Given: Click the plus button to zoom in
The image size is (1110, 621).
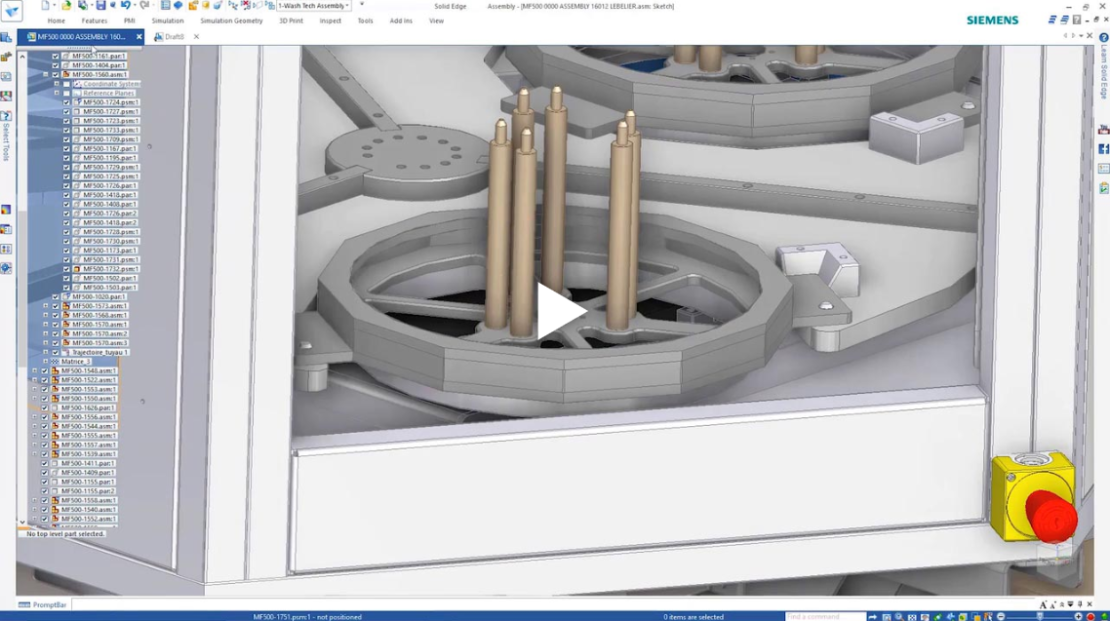Looking at the screenshot, I should 1078,614.
